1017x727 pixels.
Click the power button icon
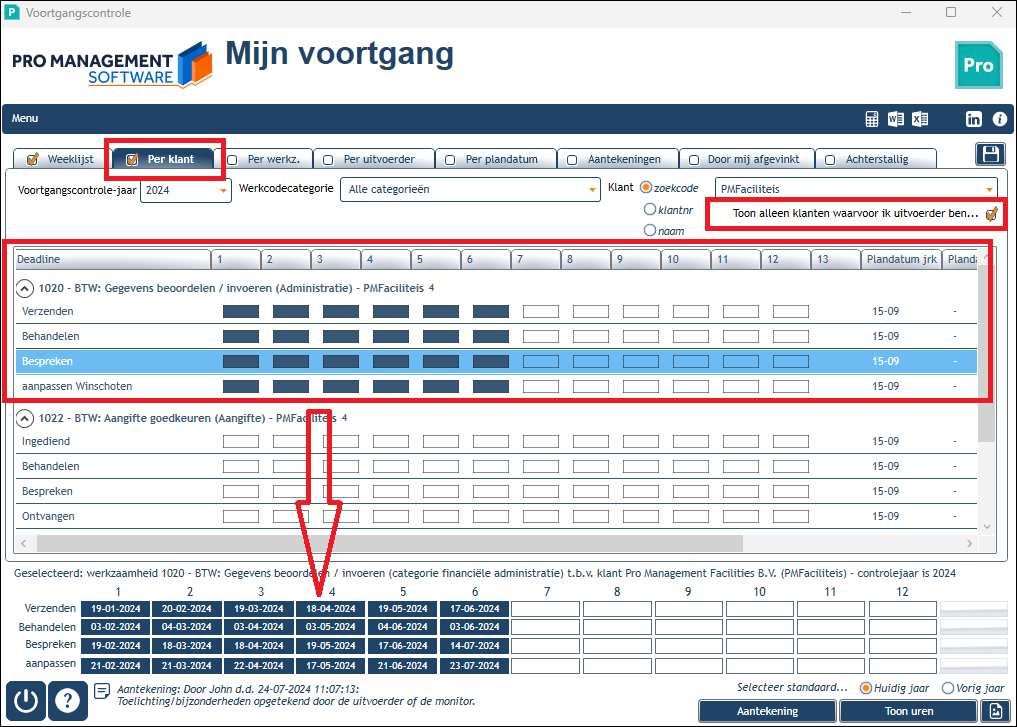click(26, 700)
